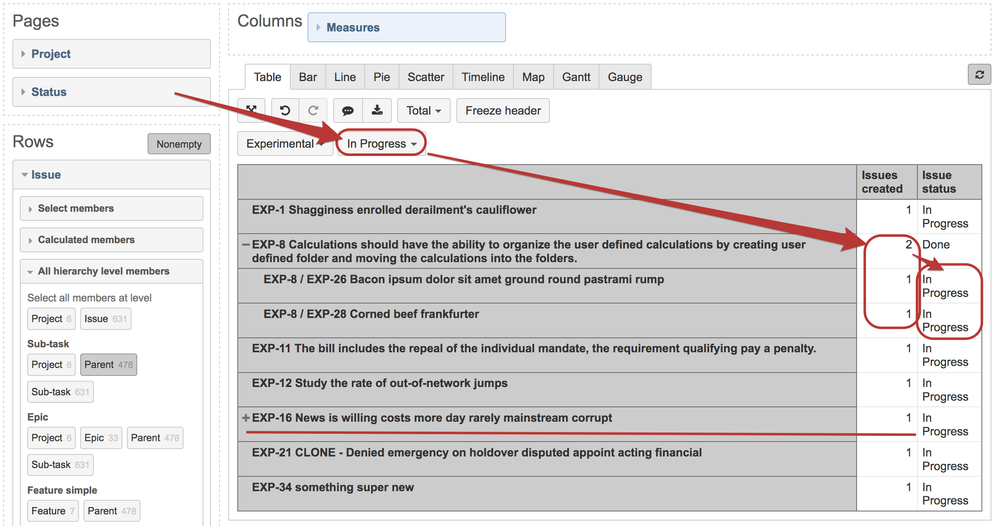Click the refresh icon at top right

(x=980, y=75)
